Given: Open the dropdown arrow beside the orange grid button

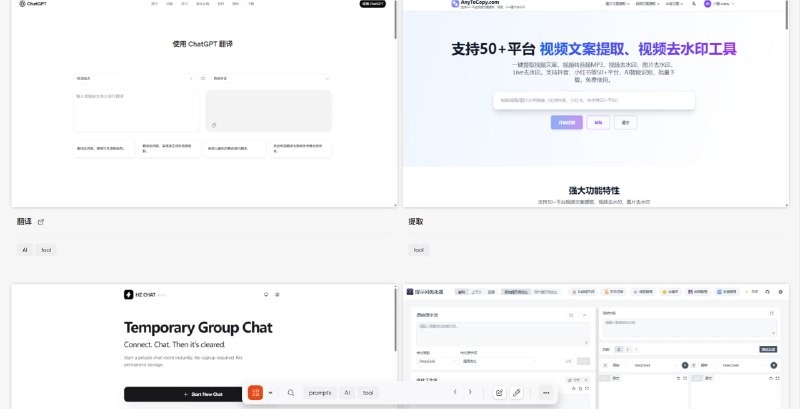Looking at the screenshot, I should [270, 393].
